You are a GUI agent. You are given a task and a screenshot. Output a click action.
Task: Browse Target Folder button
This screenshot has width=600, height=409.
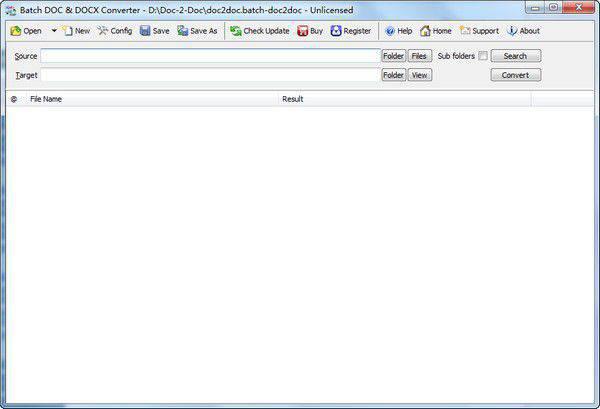point(393,75)
